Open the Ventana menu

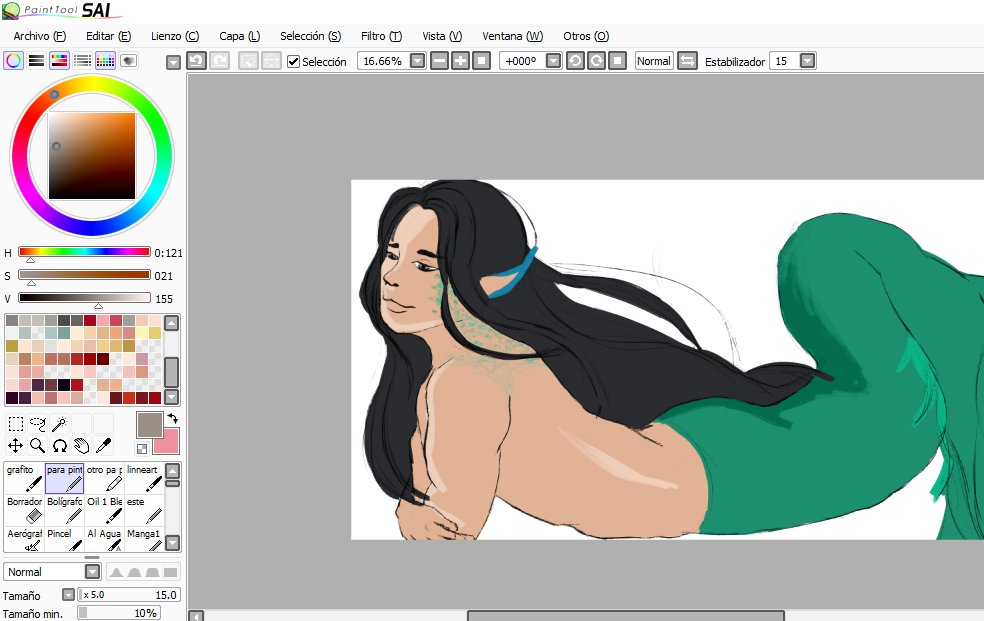[513, 36]
